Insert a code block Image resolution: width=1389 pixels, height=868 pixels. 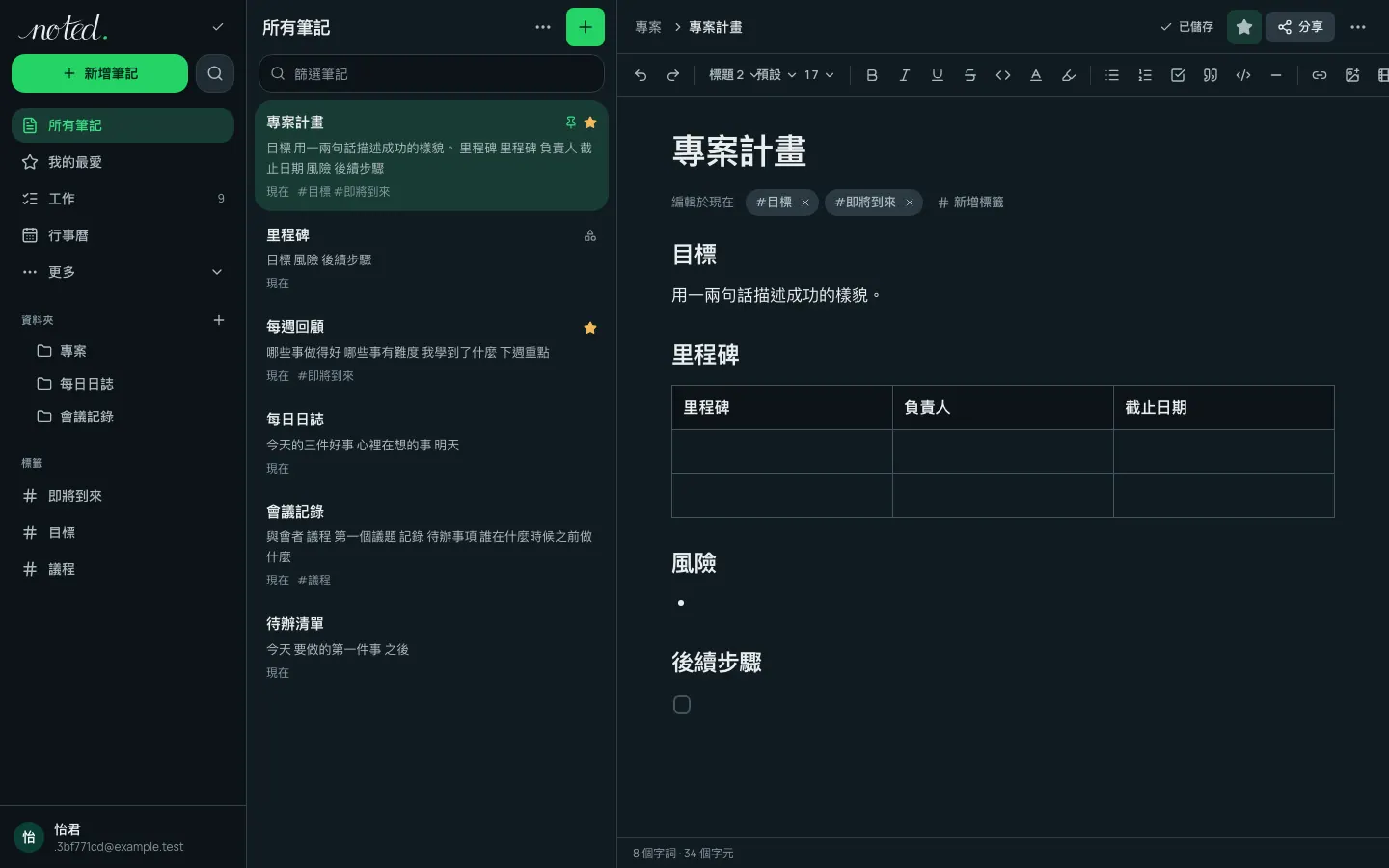[1243, 75]
